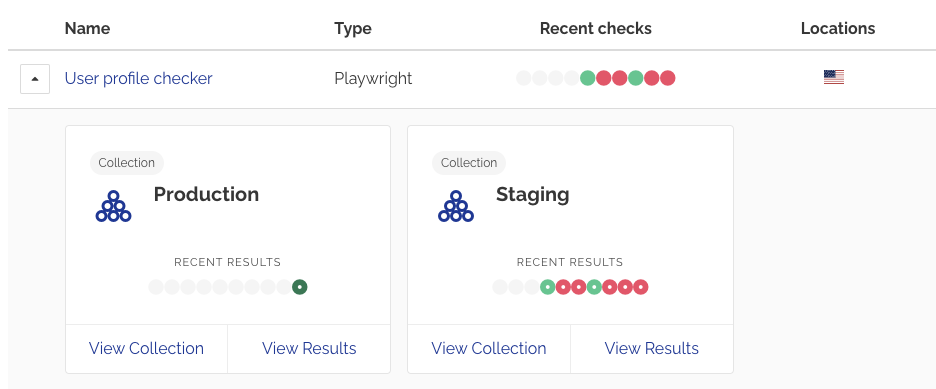Viewport: 936px width, 389px height.
Task: Click the United States flag location icon
Action: (834, 78)
